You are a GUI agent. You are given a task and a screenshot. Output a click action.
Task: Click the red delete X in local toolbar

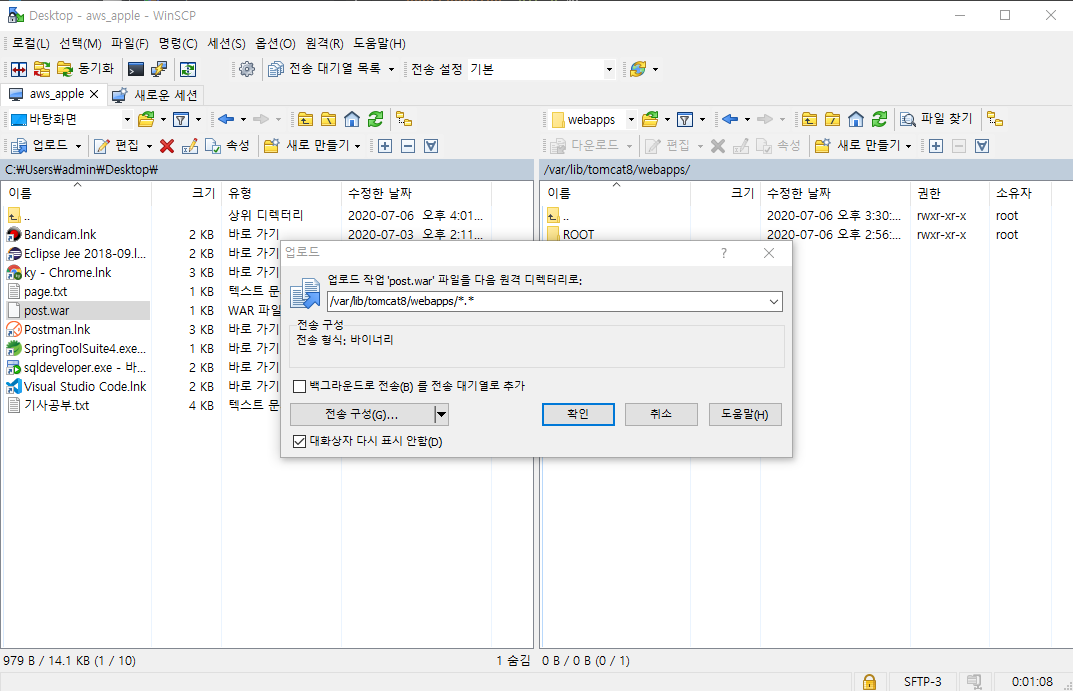[167, 146]
